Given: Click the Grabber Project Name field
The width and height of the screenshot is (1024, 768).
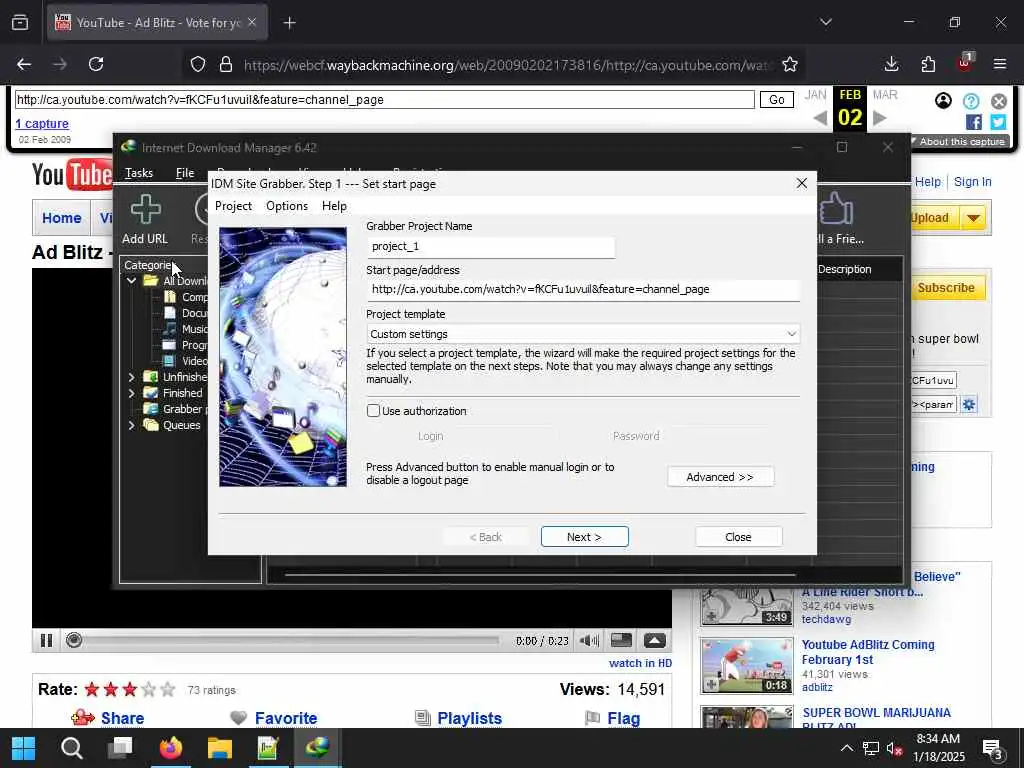Looking at the screenshot, I should [490, 247].
